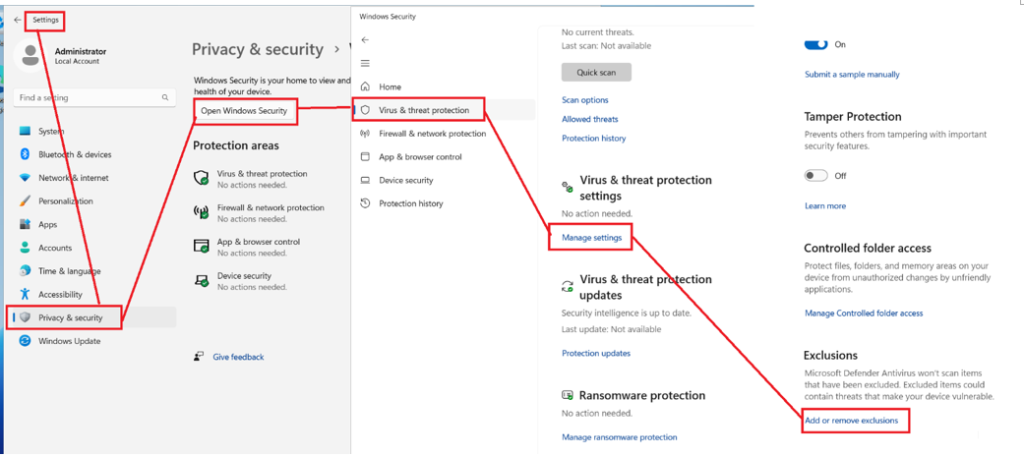
Task: Go to Home icon in Windows Security
Action: click(365, 87)
